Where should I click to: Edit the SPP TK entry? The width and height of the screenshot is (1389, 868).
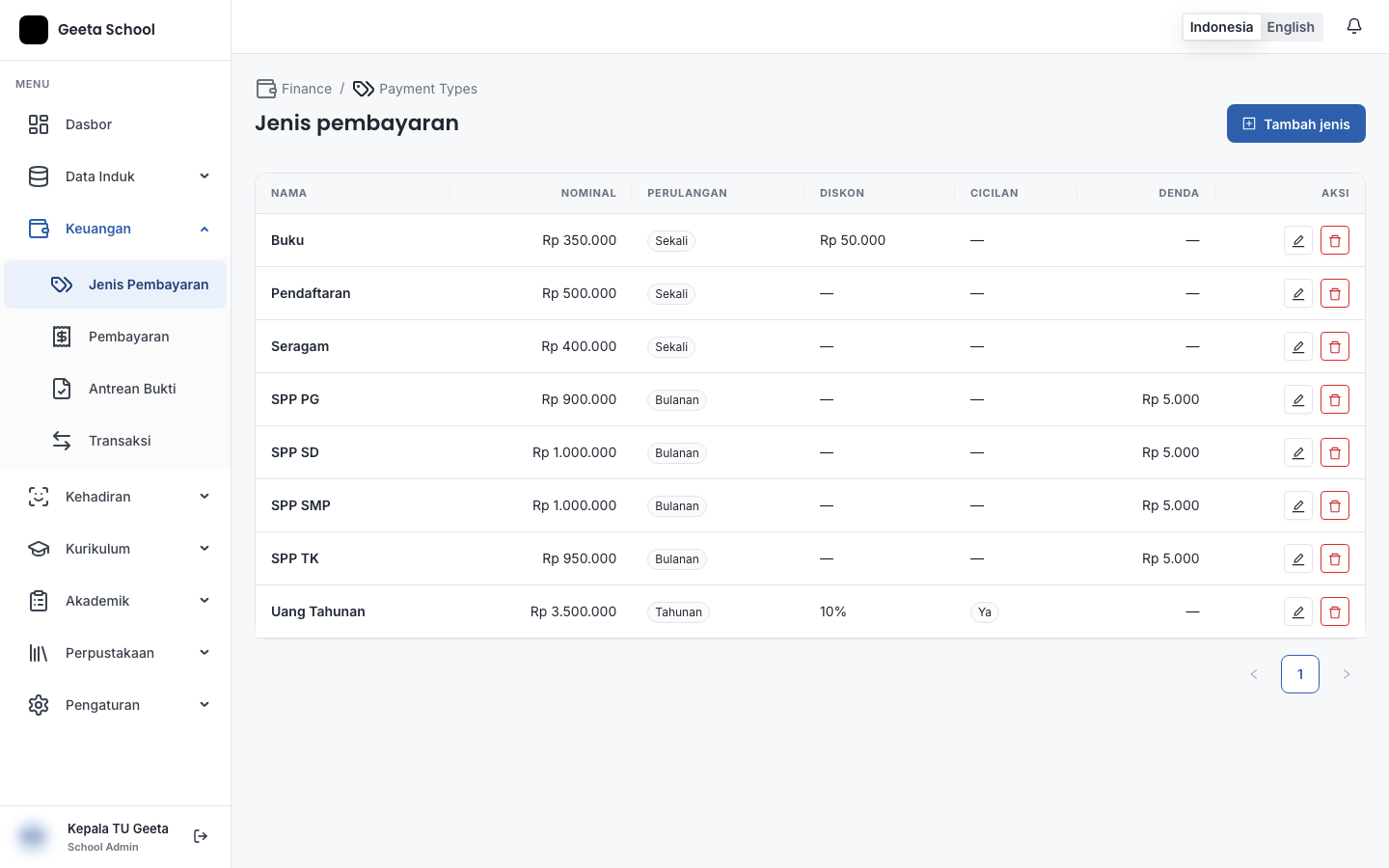1298,558
